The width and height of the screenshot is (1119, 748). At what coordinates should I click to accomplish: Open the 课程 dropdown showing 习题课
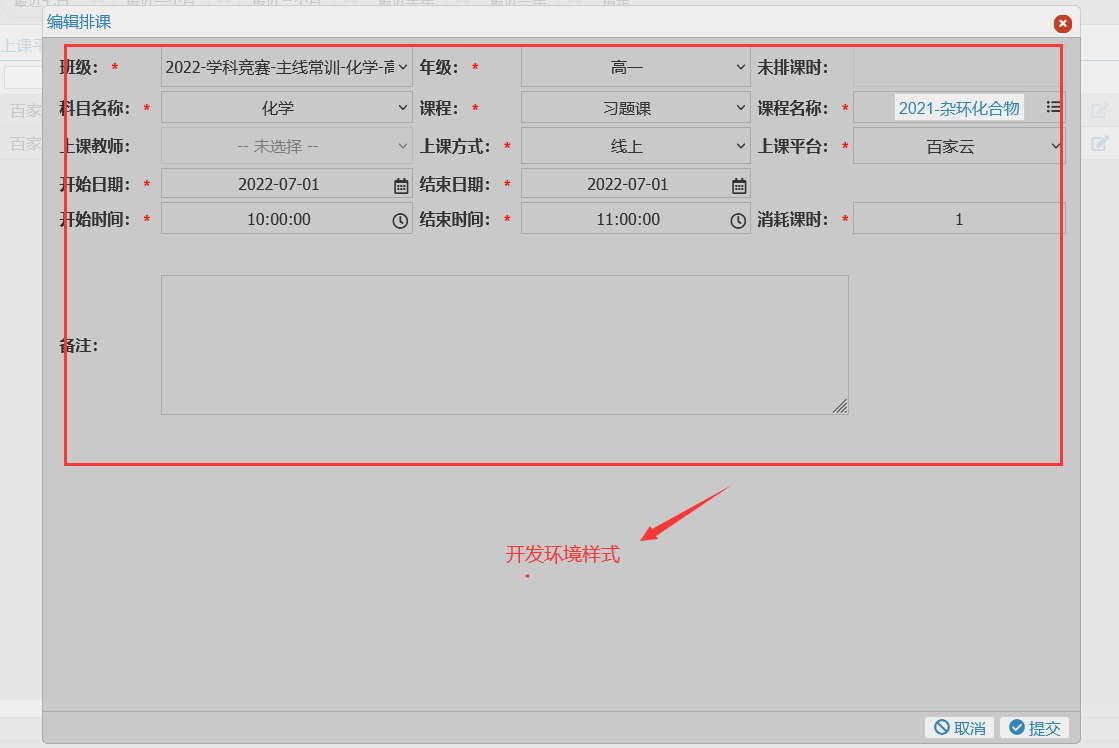635,107
